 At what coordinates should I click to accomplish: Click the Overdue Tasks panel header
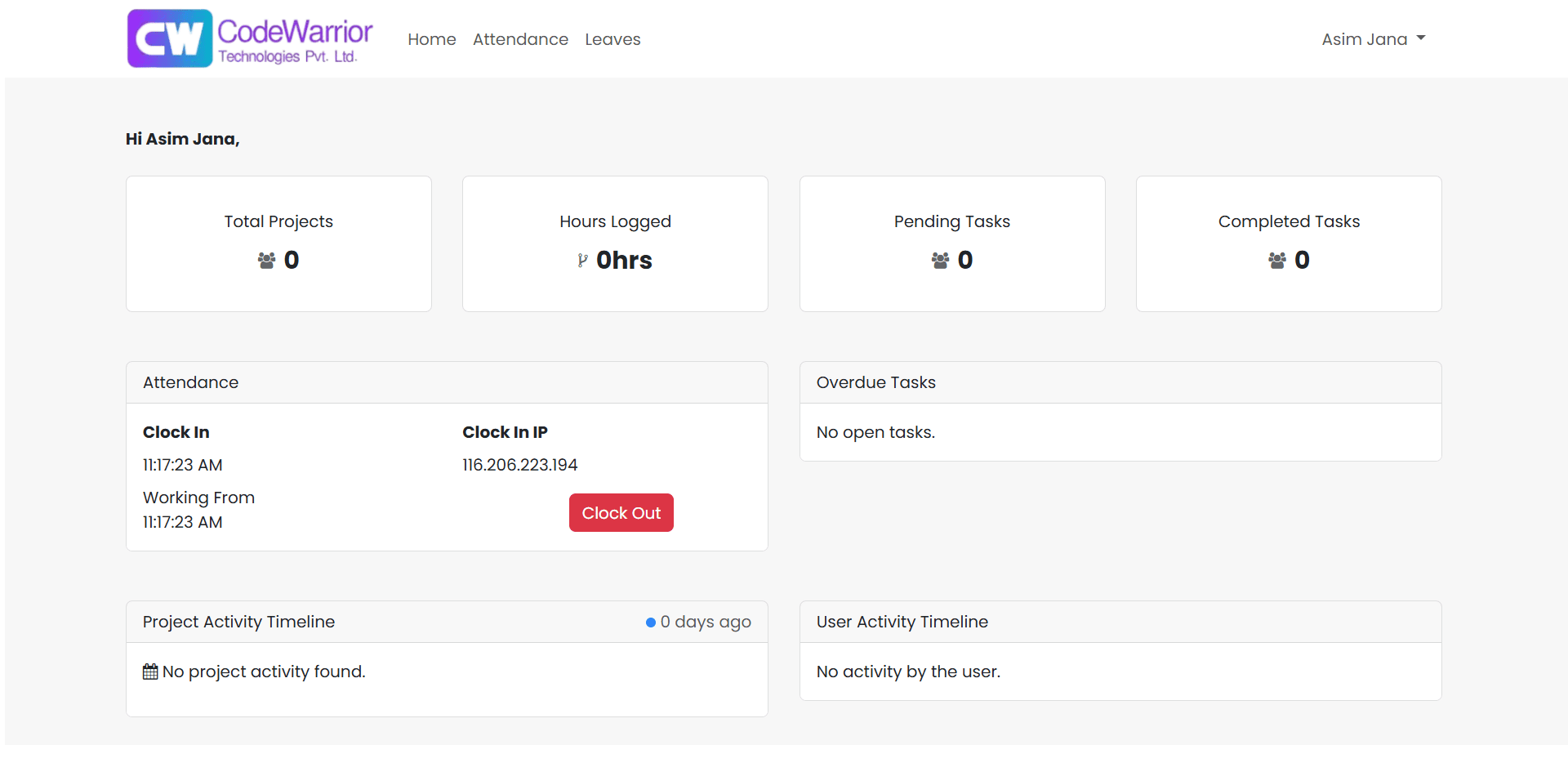click(1120, 382)
